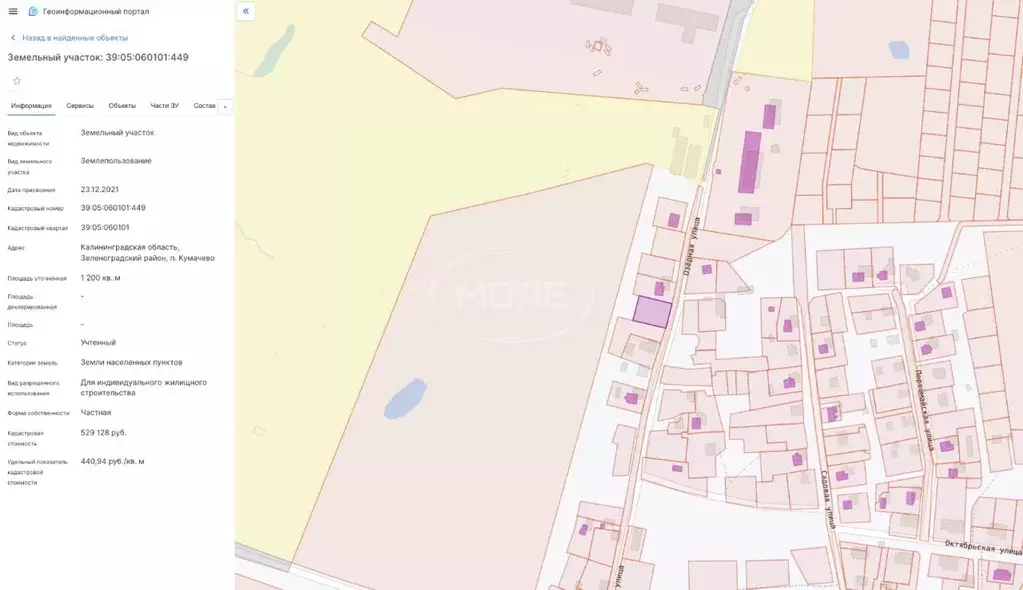Click the date value 23.12.2021
This screenshot has height=590, width=1023.
click(x=100, y=189)
